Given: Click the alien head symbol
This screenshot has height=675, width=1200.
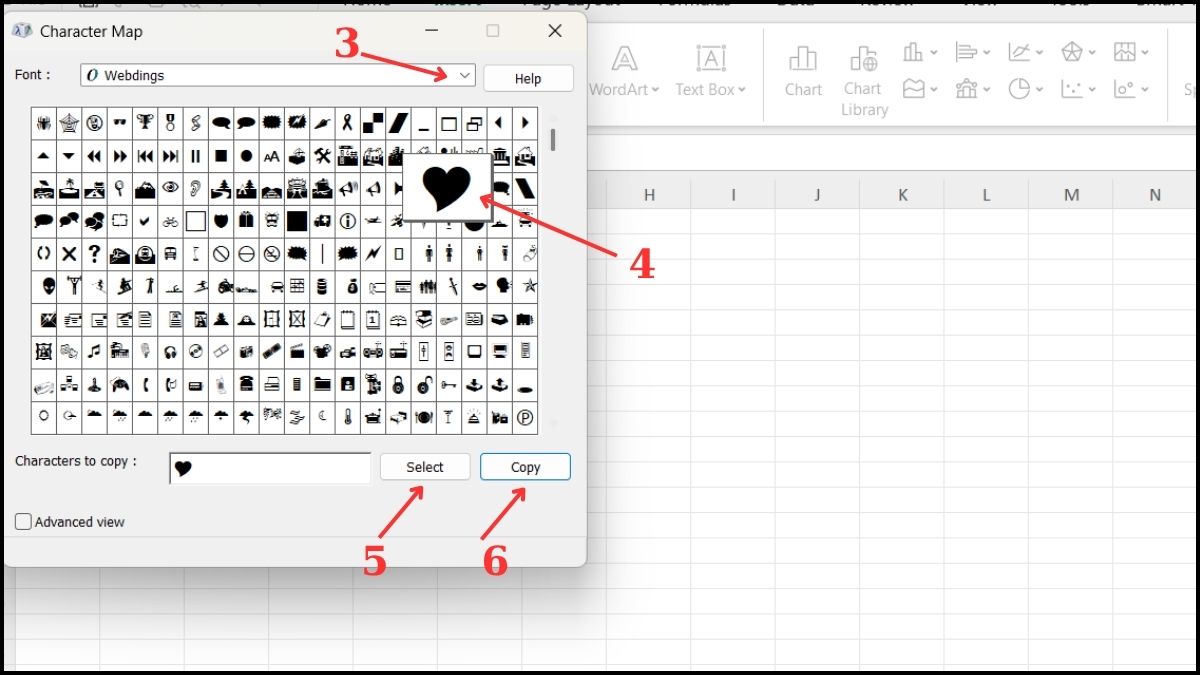Looking at the screenshot, I should click(x=44, y=287).
